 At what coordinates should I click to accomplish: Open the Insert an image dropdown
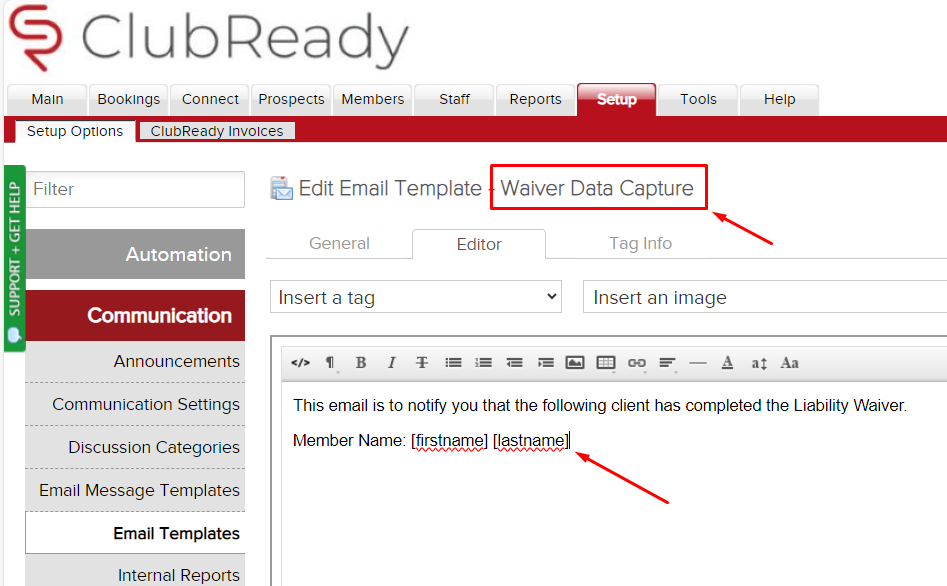(x=765, y=297)
